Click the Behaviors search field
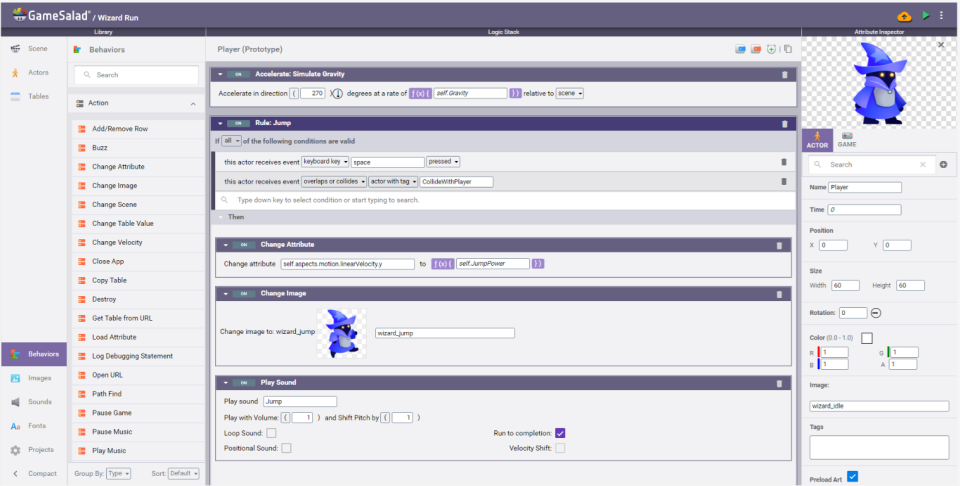The height and width of the screenshot is (486, 960). click(x=137, y=75)
